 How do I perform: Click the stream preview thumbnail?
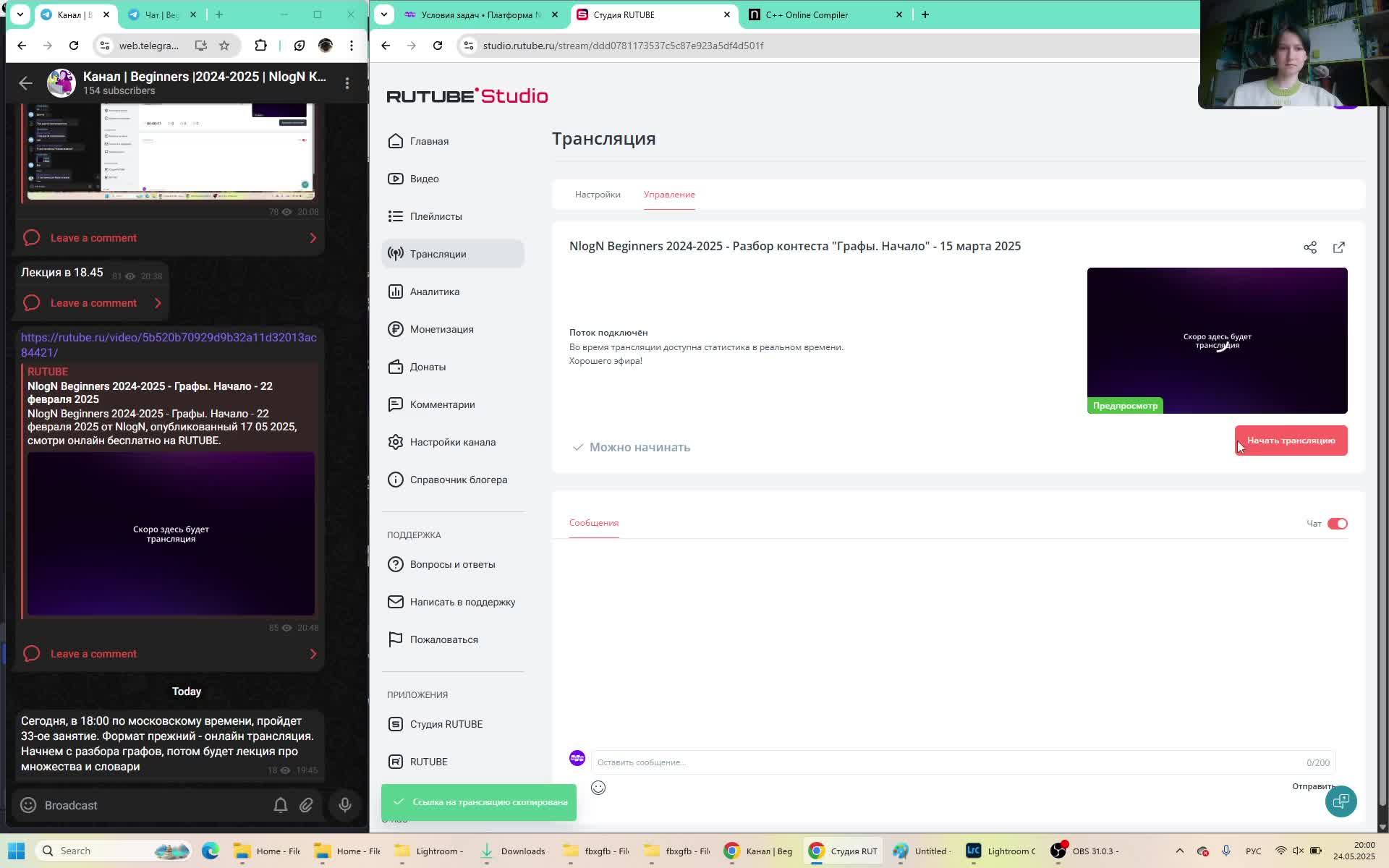1217,340
